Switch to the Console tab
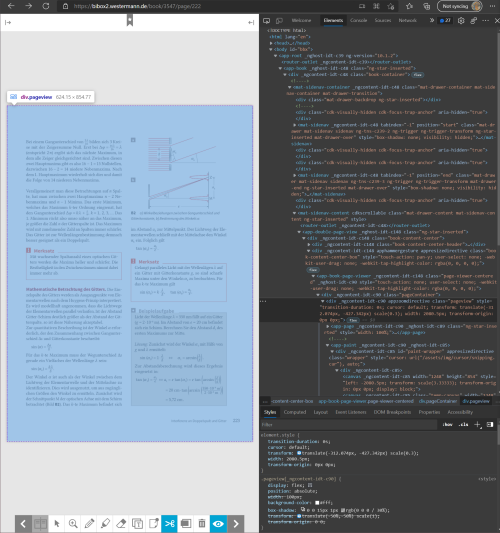 (358, 20)
